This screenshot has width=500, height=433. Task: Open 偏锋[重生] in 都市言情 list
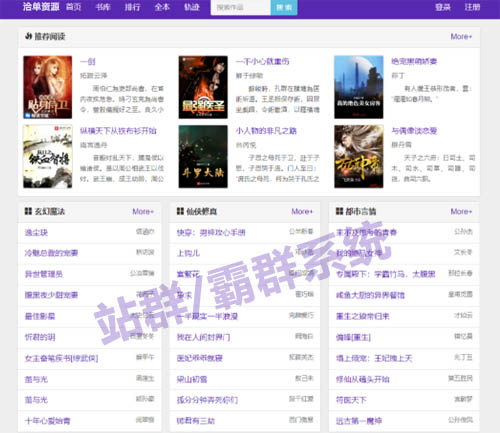[x=353, y=337]
